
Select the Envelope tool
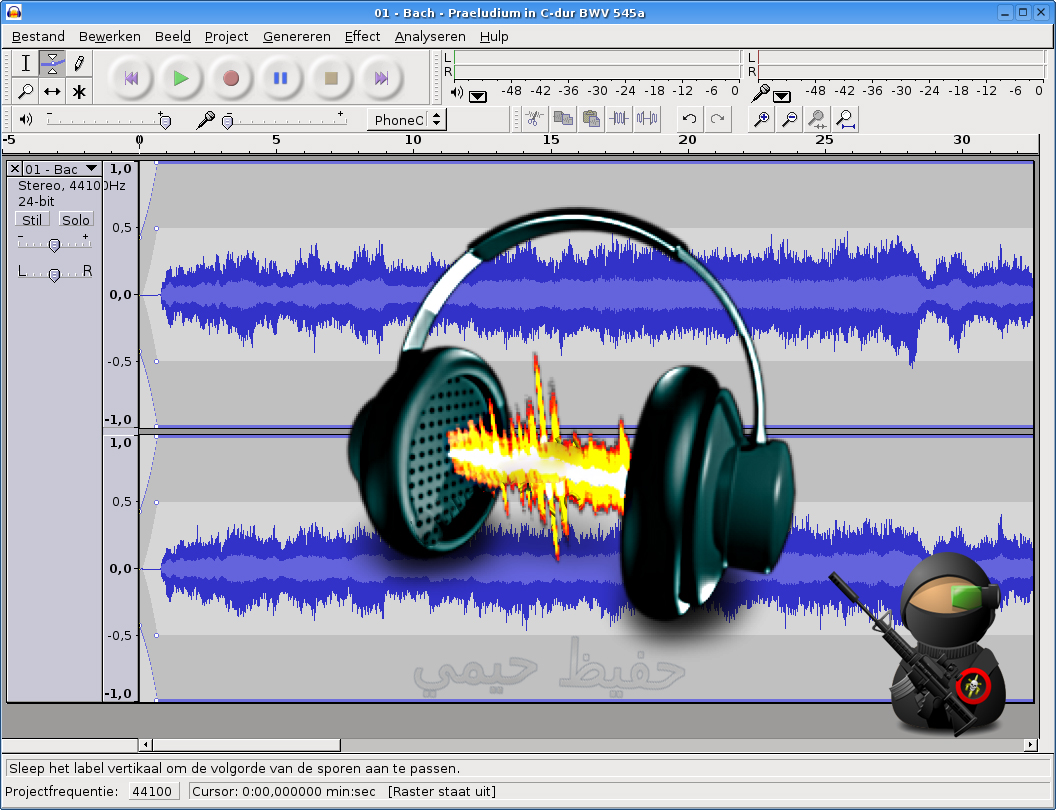pos(52,63)
